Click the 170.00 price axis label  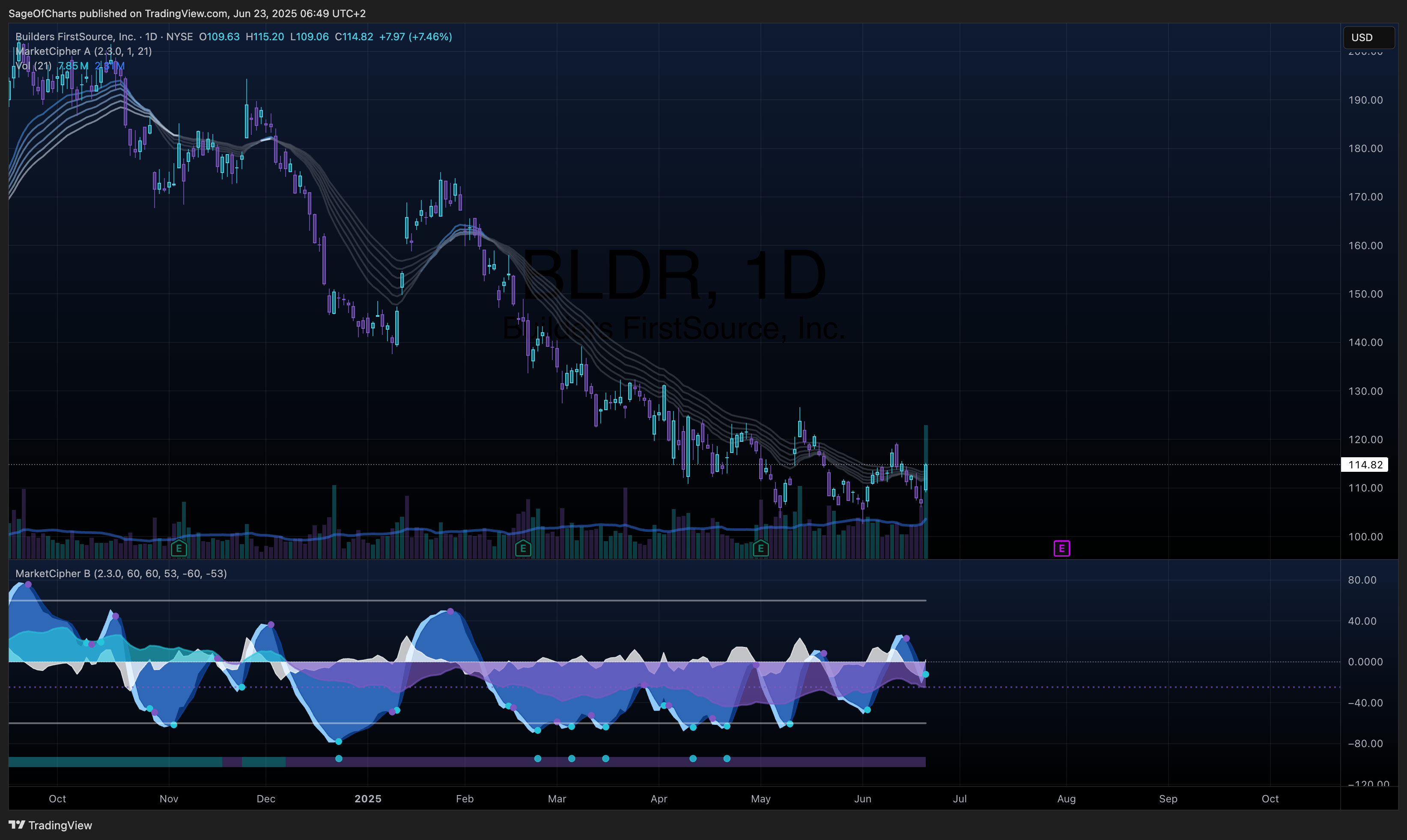[x=1365, y=197]
